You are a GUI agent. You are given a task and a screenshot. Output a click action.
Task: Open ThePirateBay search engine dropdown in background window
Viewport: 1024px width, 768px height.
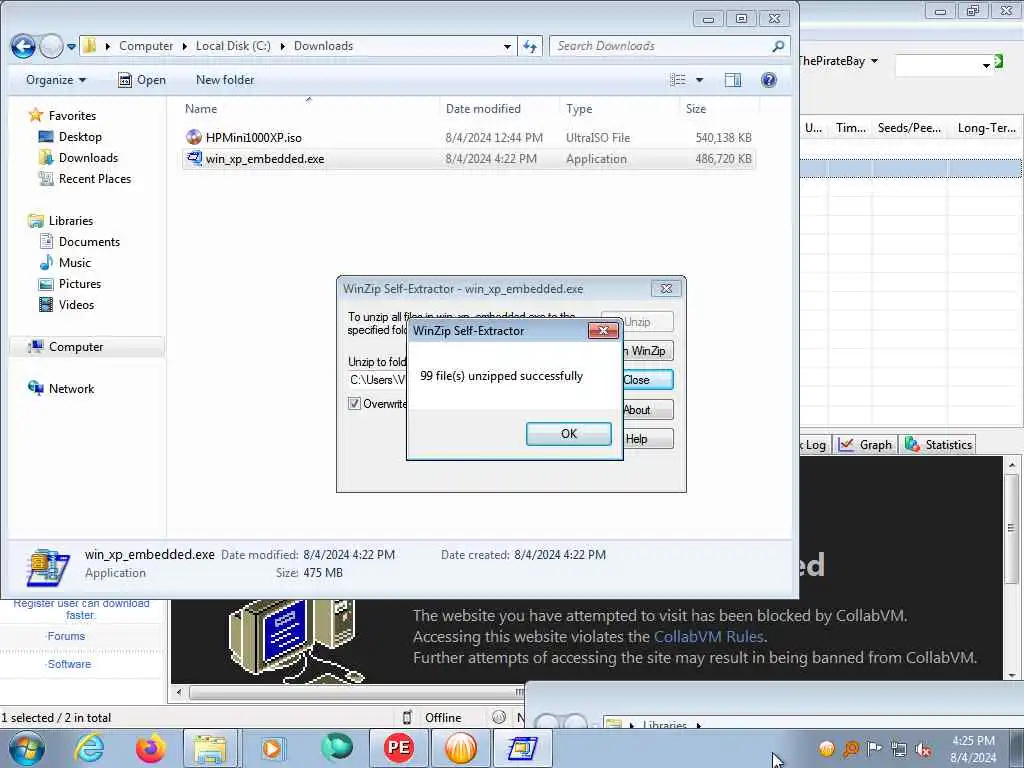point(874,61)
